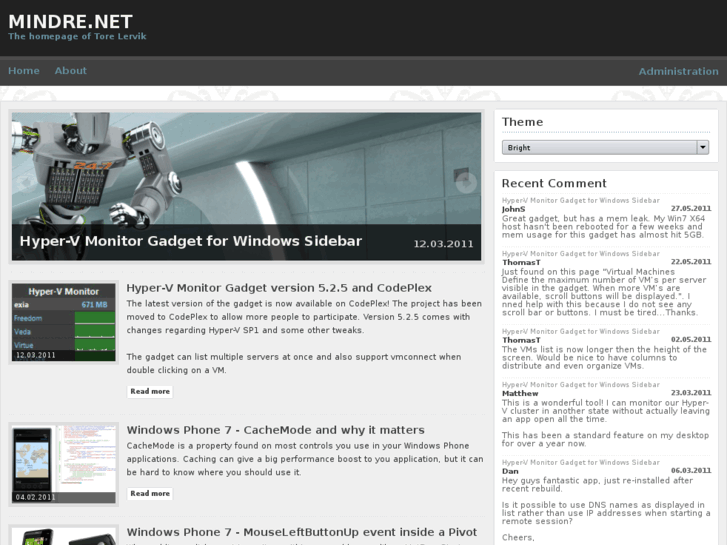Open the Home page
The height and width of the screenshot is (545, 727).
[24, 71]
